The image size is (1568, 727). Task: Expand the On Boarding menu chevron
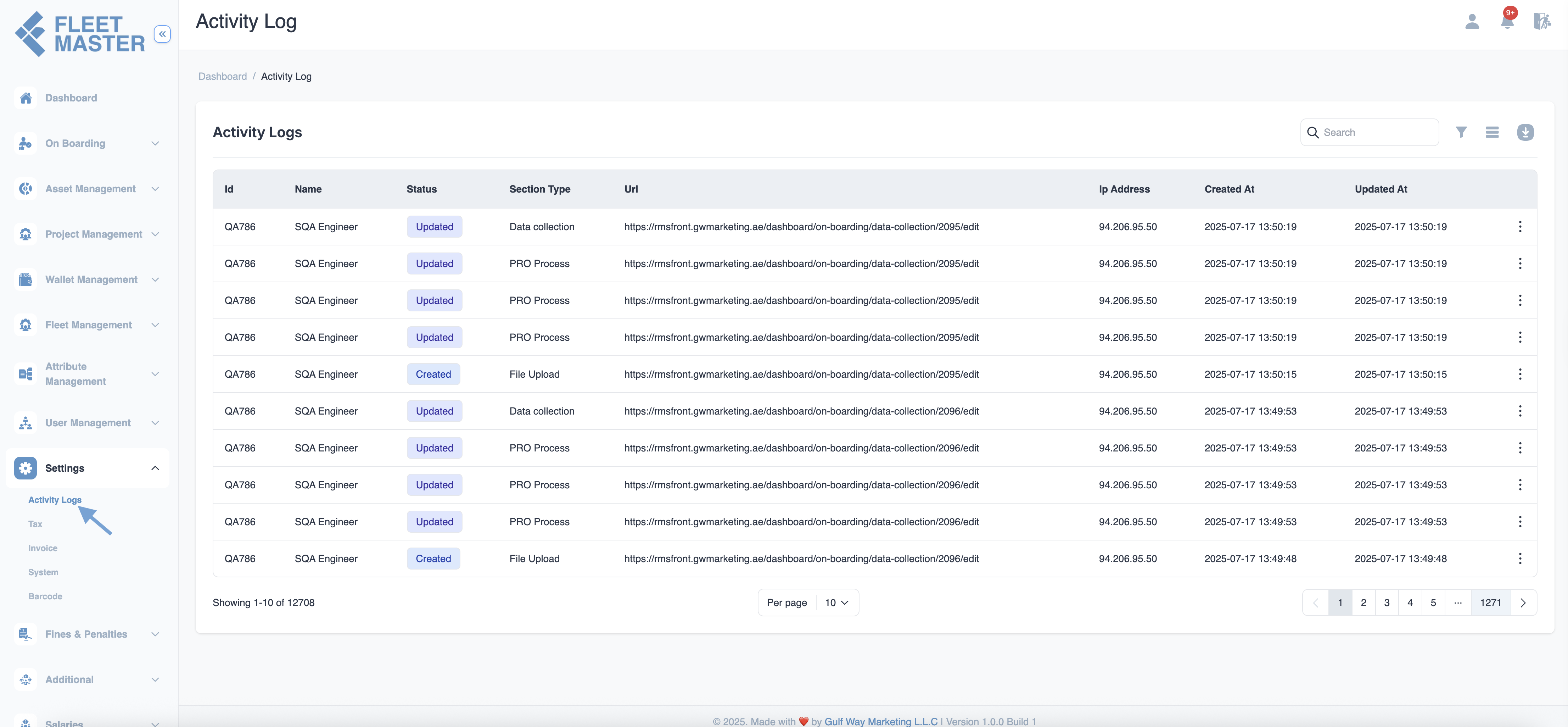pyautogui.click(x=155, y=144)
